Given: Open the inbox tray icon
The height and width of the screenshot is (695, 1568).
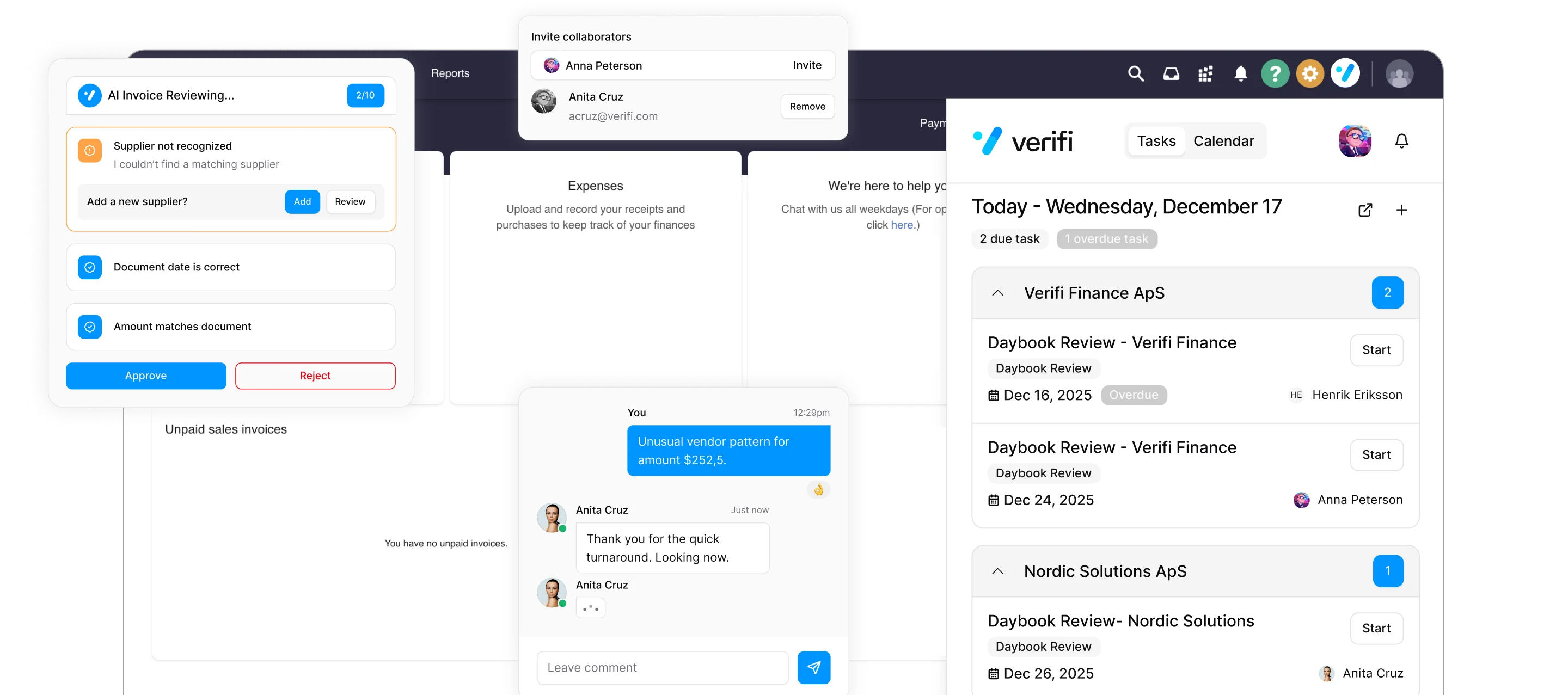Looking at the screenshot, I should click(x=1171, y=73).
